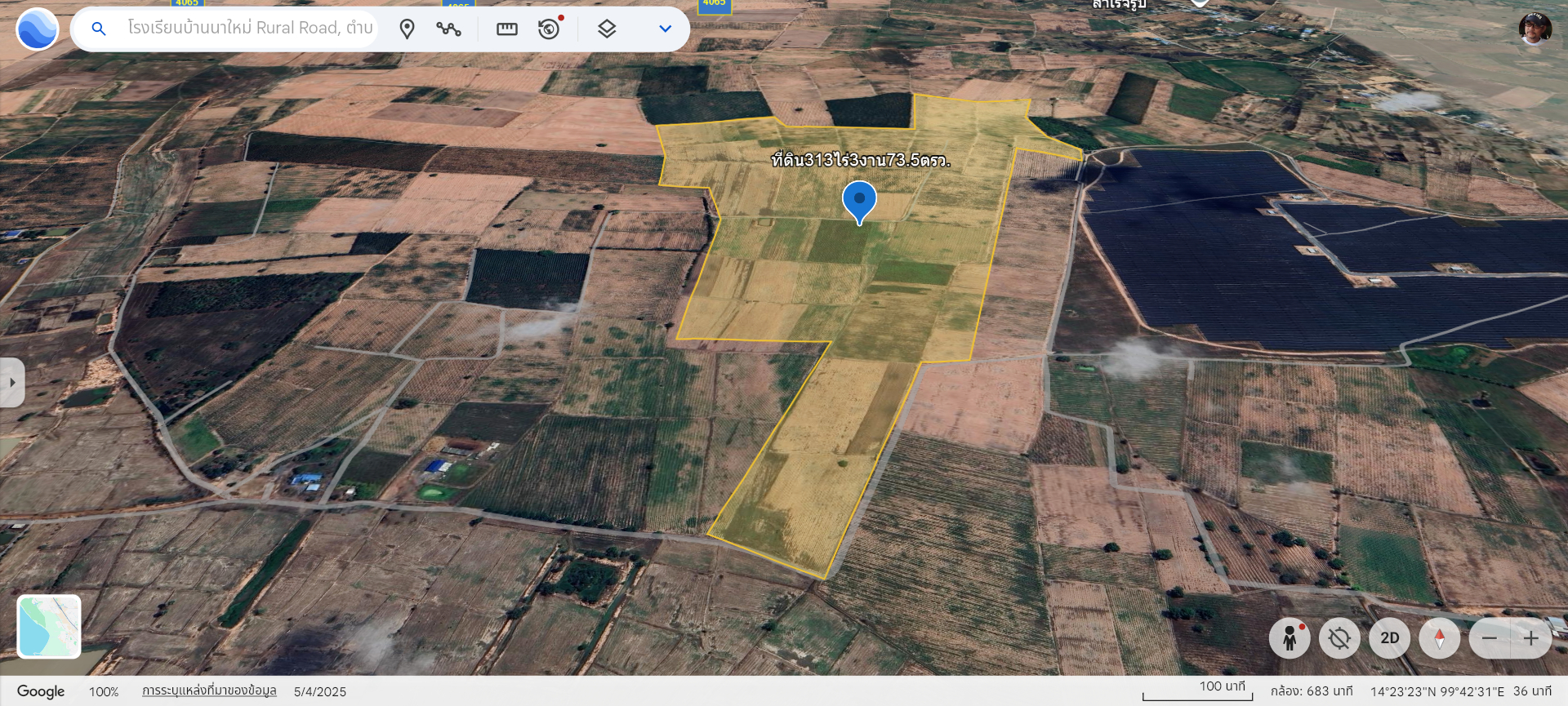1568x706 pixels.
Task: Zoom out with the minus button
Action: [1490, 638]
